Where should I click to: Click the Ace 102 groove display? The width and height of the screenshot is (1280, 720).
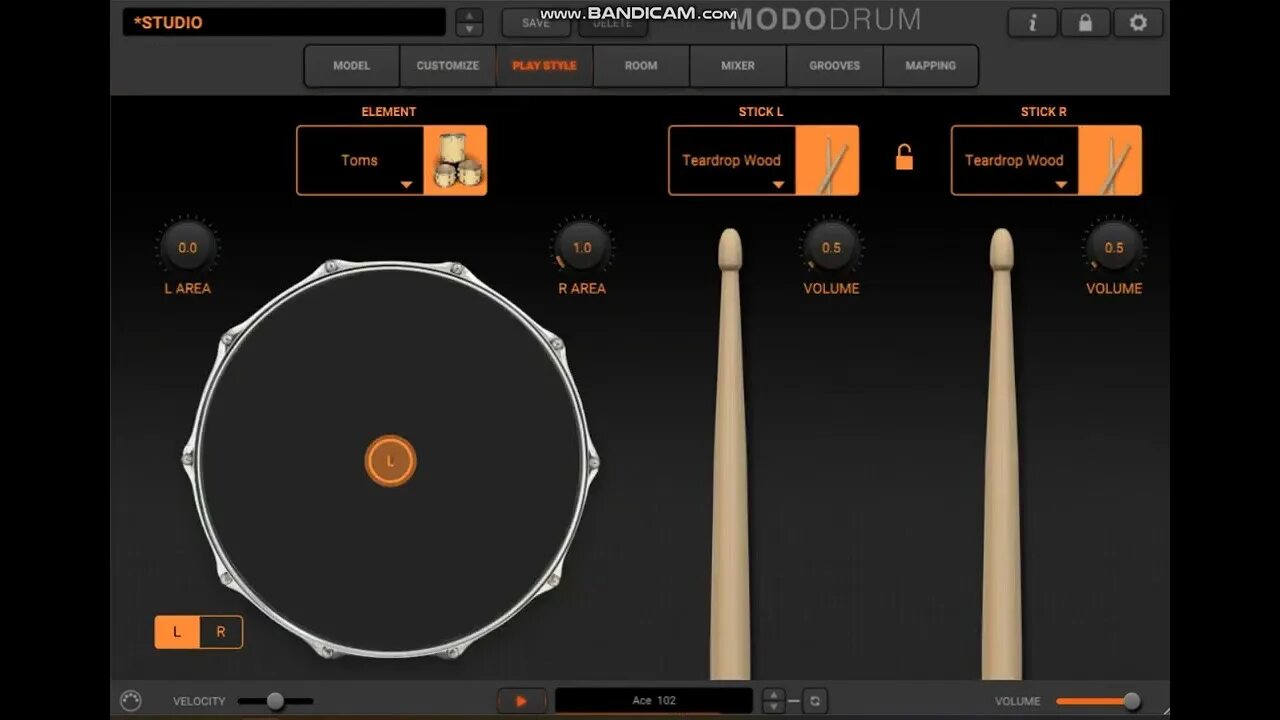654,701
